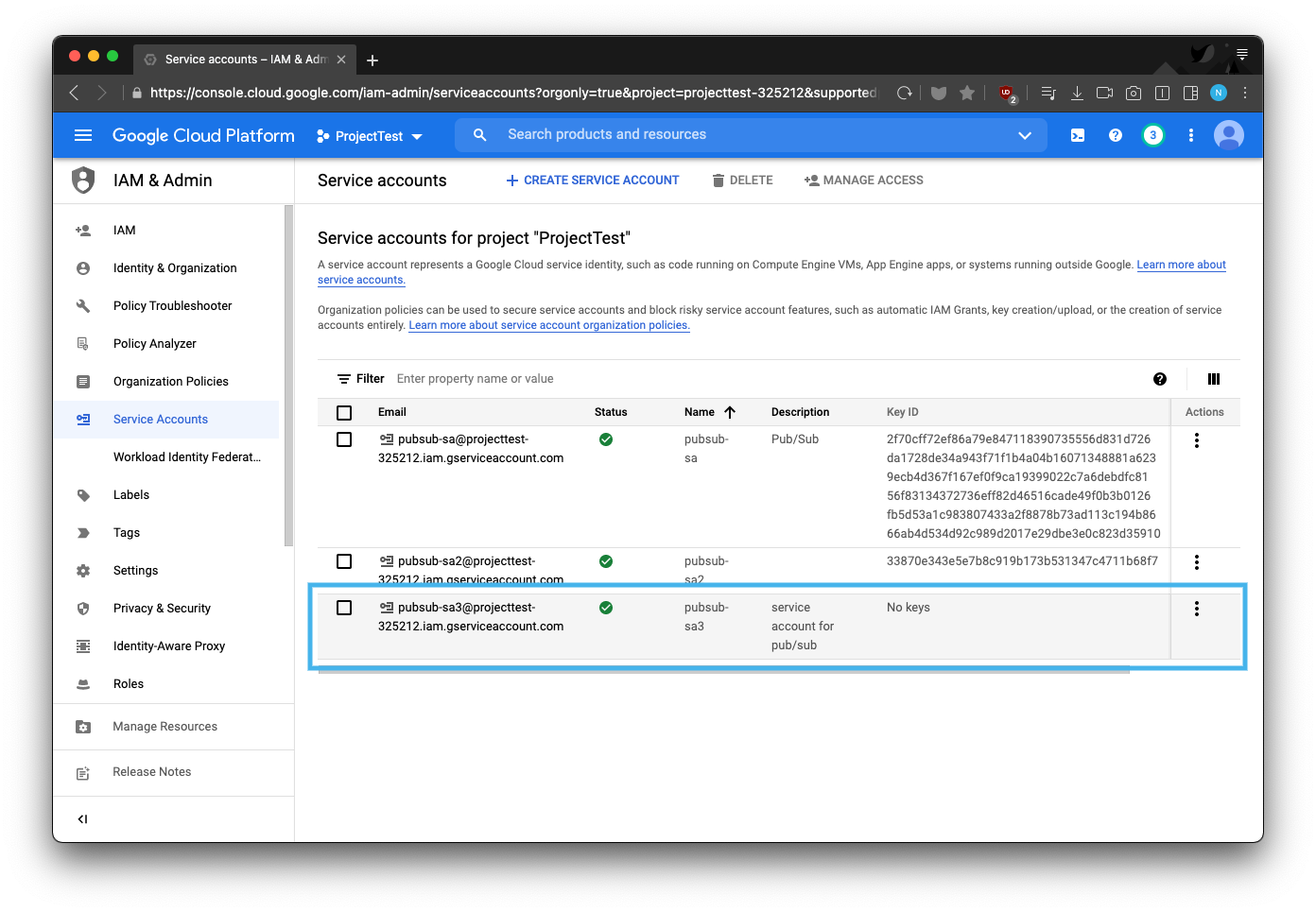Open pubsub-sa@projecttest email link
Screen dimensions: 1316x912
click(x=471, y=449)
